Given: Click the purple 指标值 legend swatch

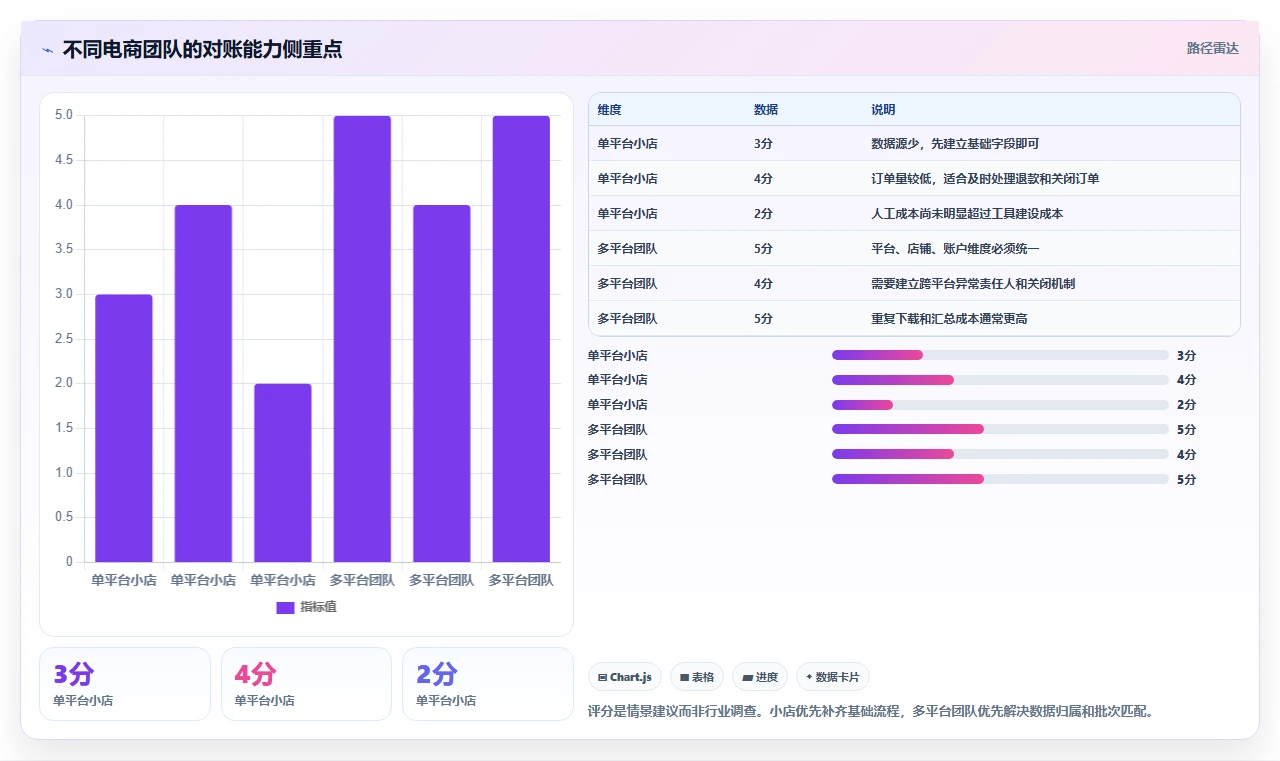Looking at the screenshot, I should pos(285,607).
